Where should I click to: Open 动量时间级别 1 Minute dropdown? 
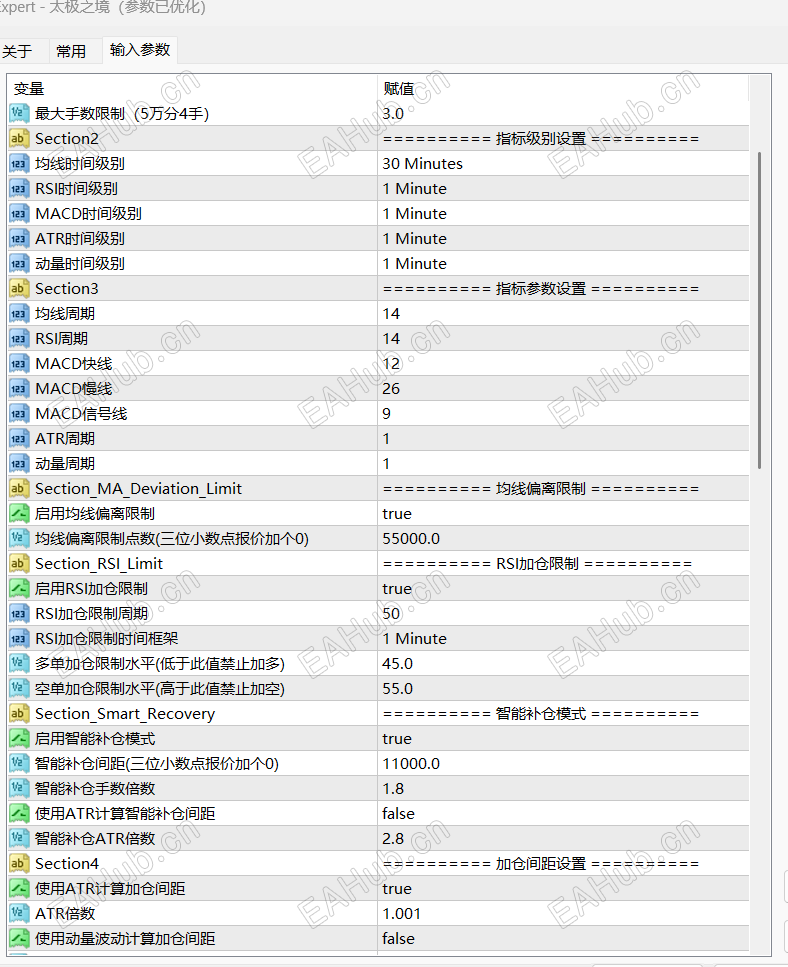[x=563, y=263]
